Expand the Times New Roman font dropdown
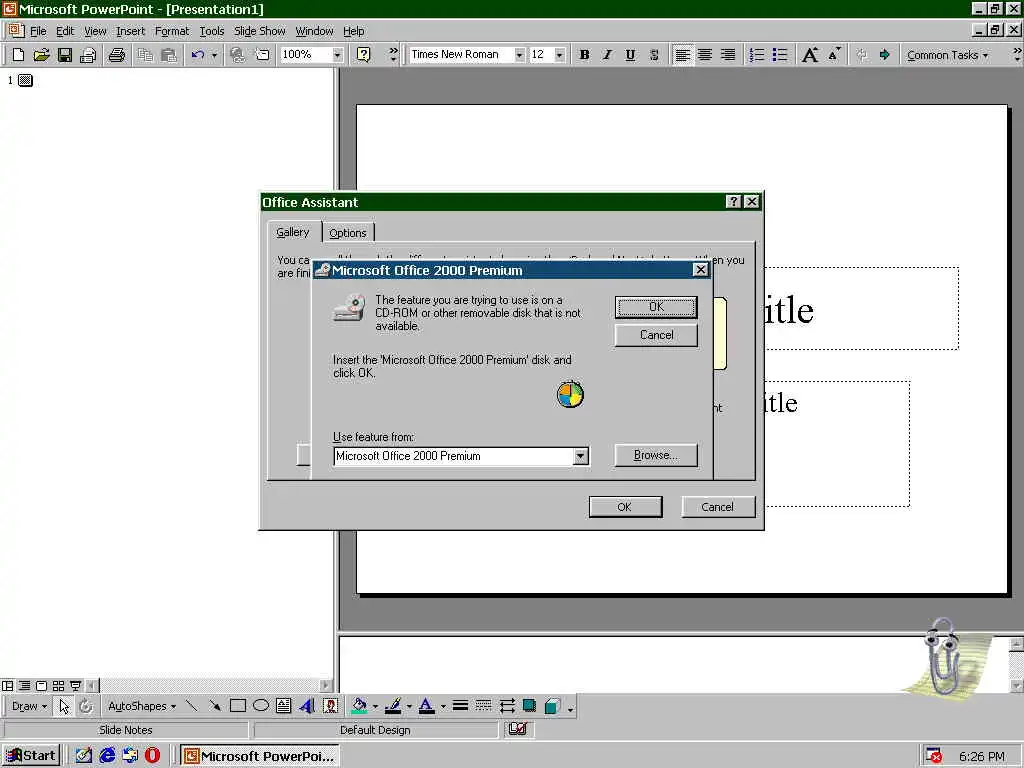The width and height of the screenshot is (1024, 768). click(519, 55)
